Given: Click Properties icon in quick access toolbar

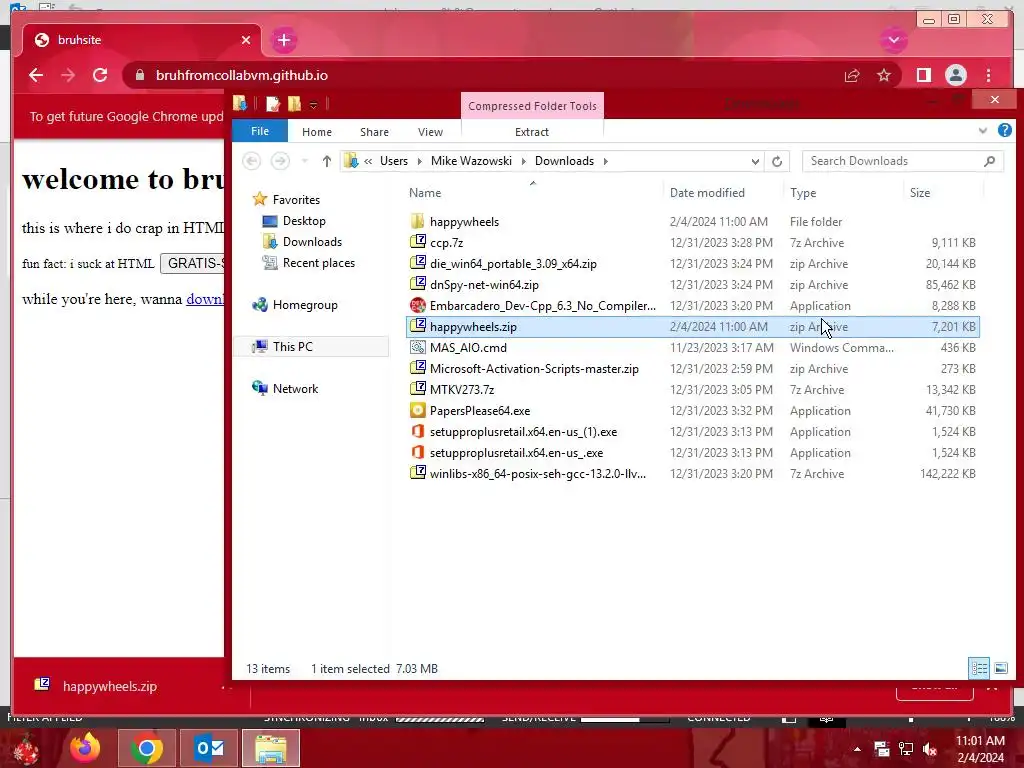Looking at the screenshot, I should (272, 104).
